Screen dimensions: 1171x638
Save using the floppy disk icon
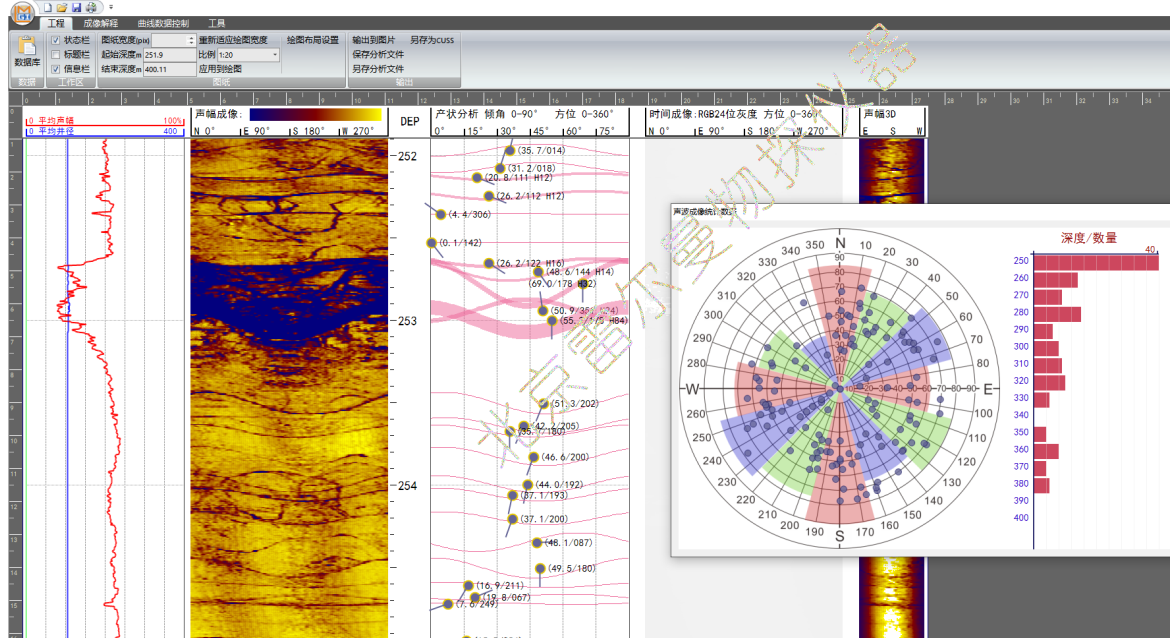76,7
